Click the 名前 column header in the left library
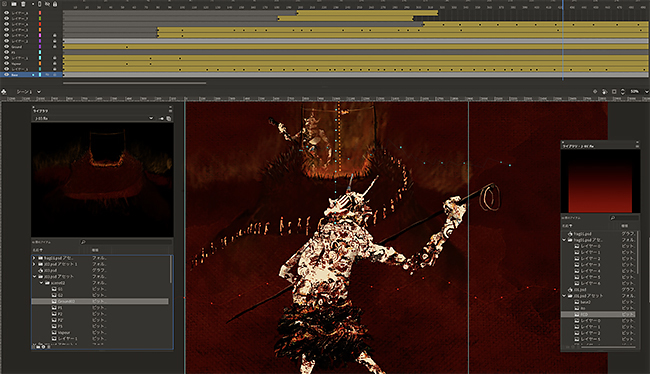 [x=38, y=250]
